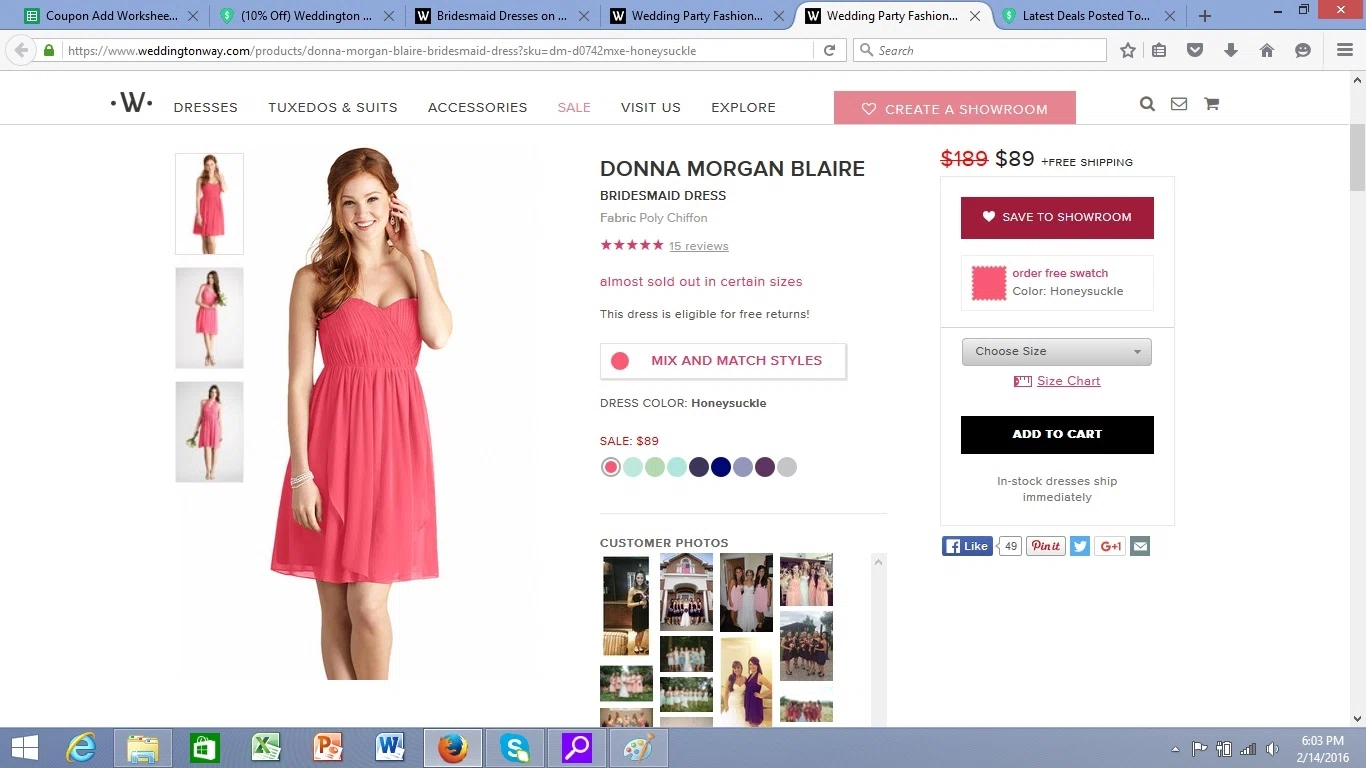Select the purple plum color swatch
This screenshot has width=1366, height=768.
pos(765,467)
